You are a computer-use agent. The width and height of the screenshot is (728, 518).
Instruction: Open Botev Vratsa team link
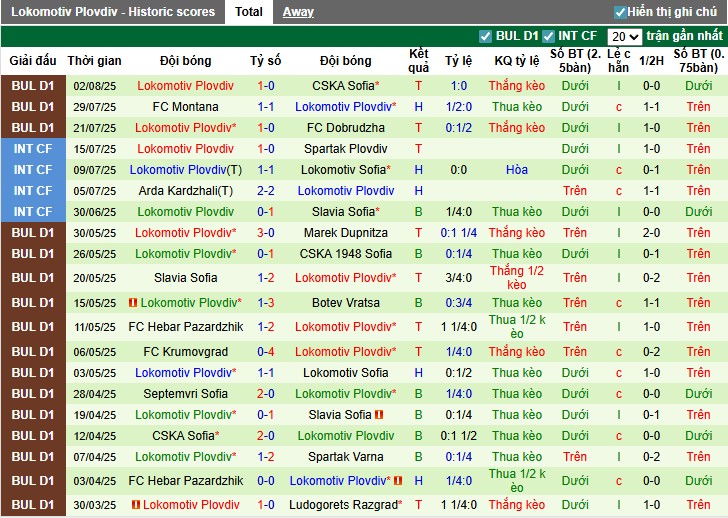click(x=346, y=303)
